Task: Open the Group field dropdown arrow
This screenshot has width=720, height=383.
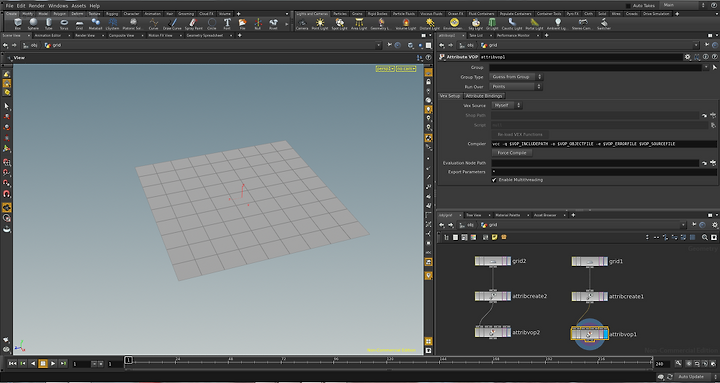Action: (x=706, y=67)
